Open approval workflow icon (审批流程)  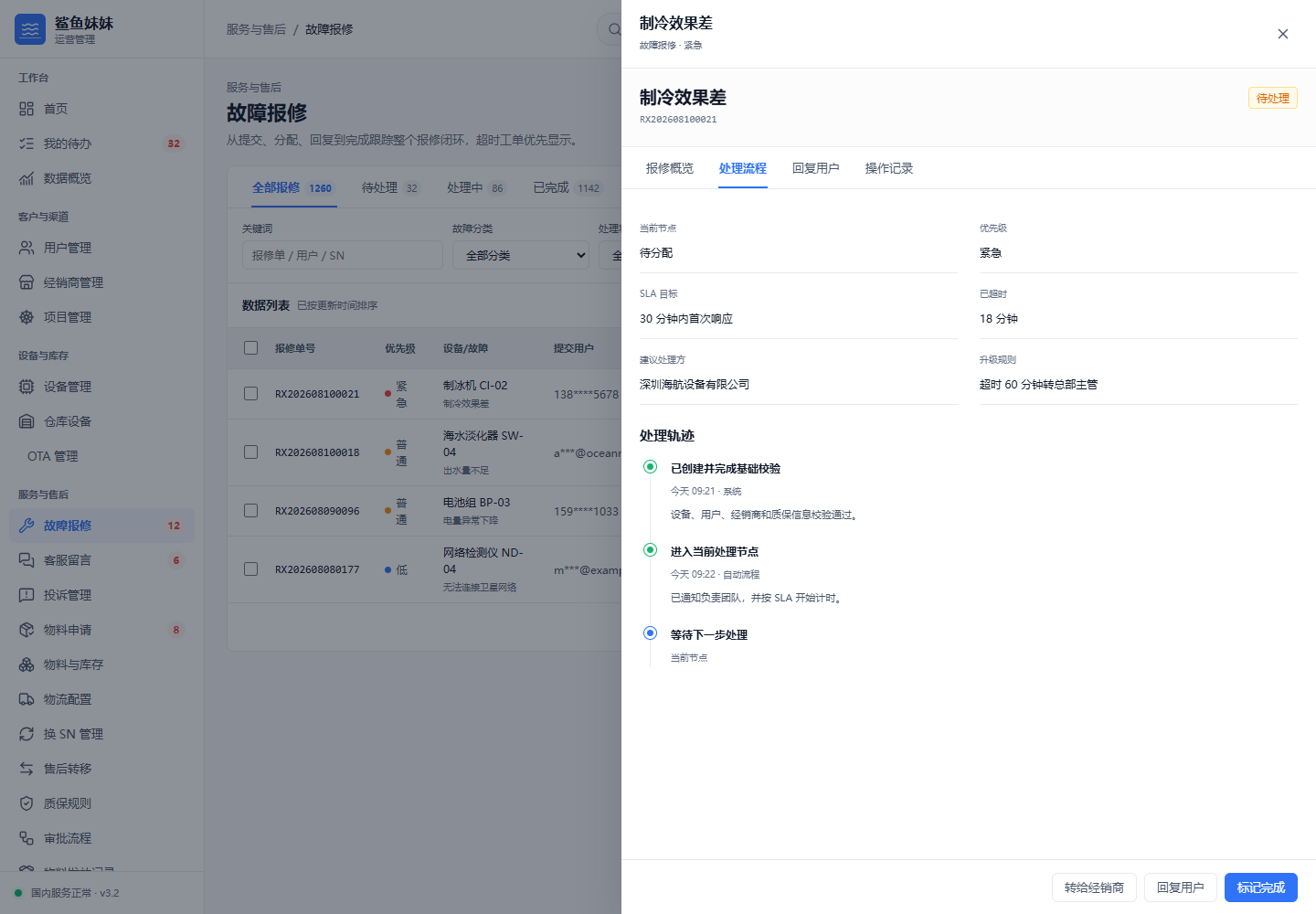27,838
